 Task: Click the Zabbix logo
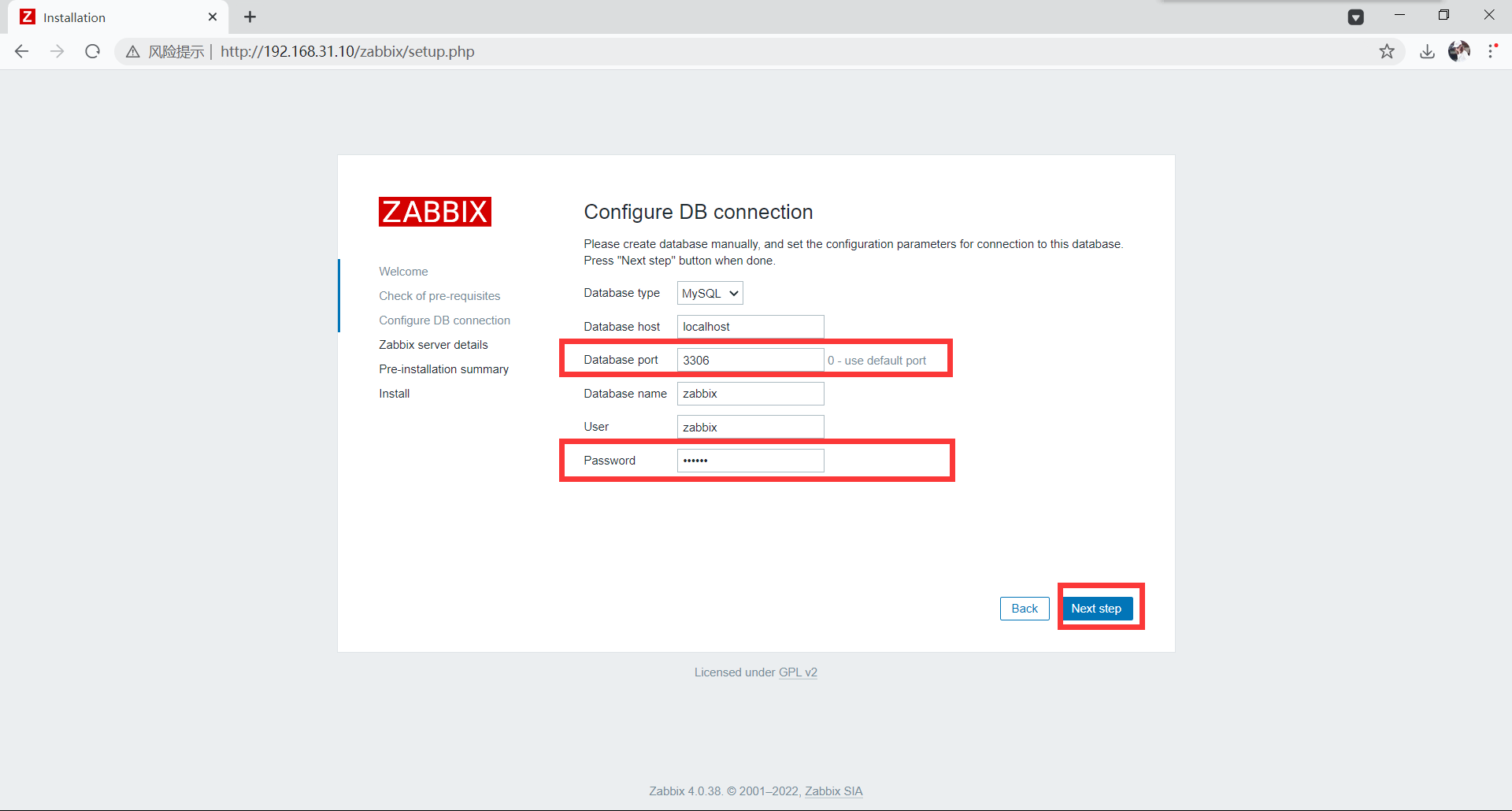(x=435, y=212)
